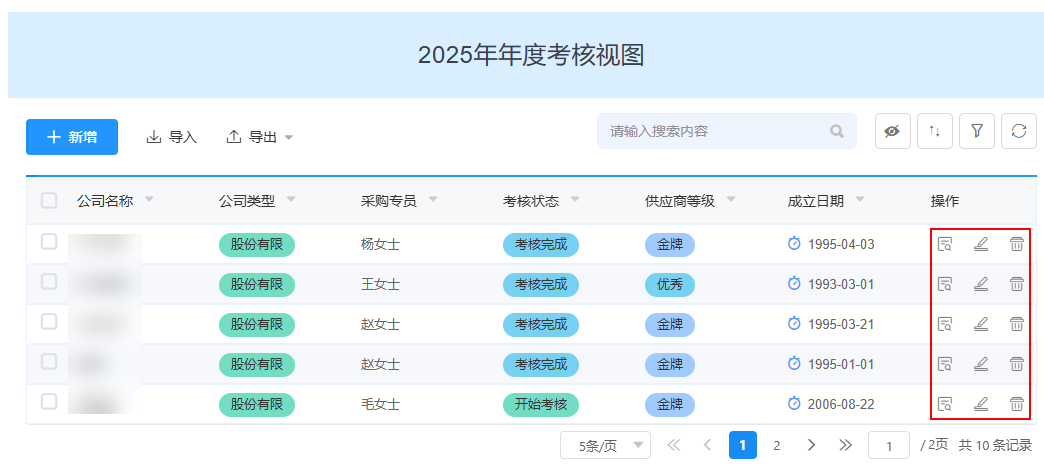This screenshot has height=469, width=1044.
Task: Toggle the hidden-columns eye icon
Action: pyautogui.click(x=892, y=131)
